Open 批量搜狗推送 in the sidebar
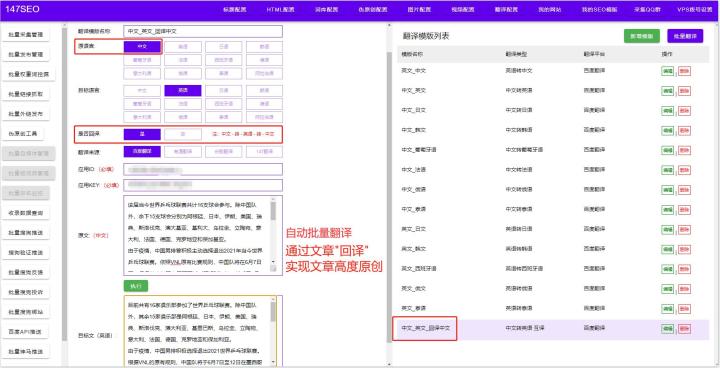Image resolution: width=720 pixels, height=368 pixels. [x=26, y=233]
